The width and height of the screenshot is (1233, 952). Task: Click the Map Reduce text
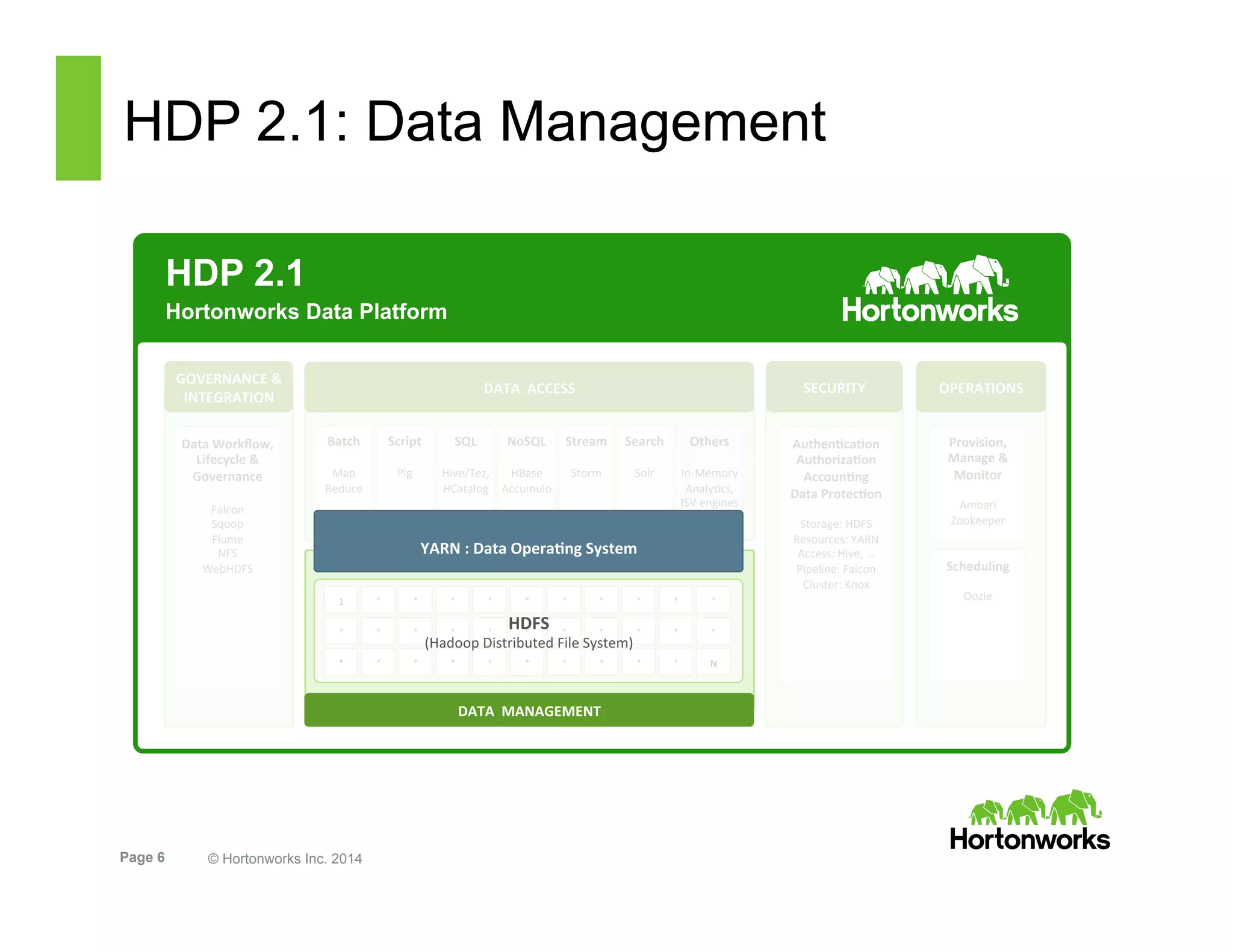[344, 481]
